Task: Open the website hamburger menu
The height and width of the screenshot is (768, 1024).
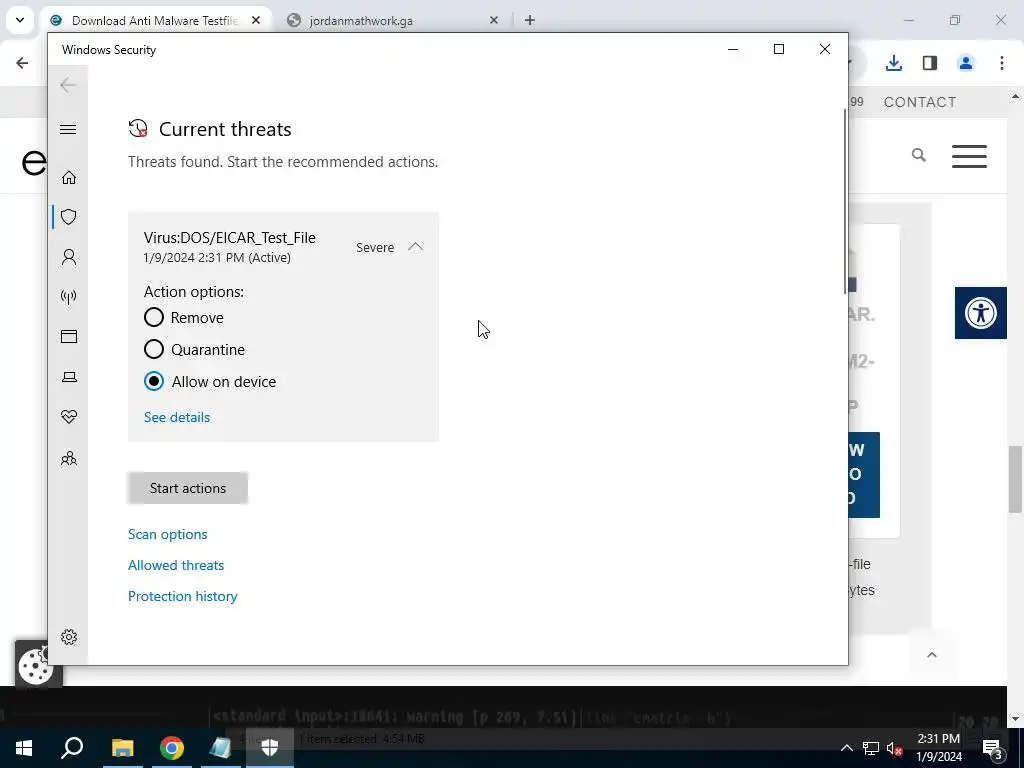Action: (x=969, y=156)
